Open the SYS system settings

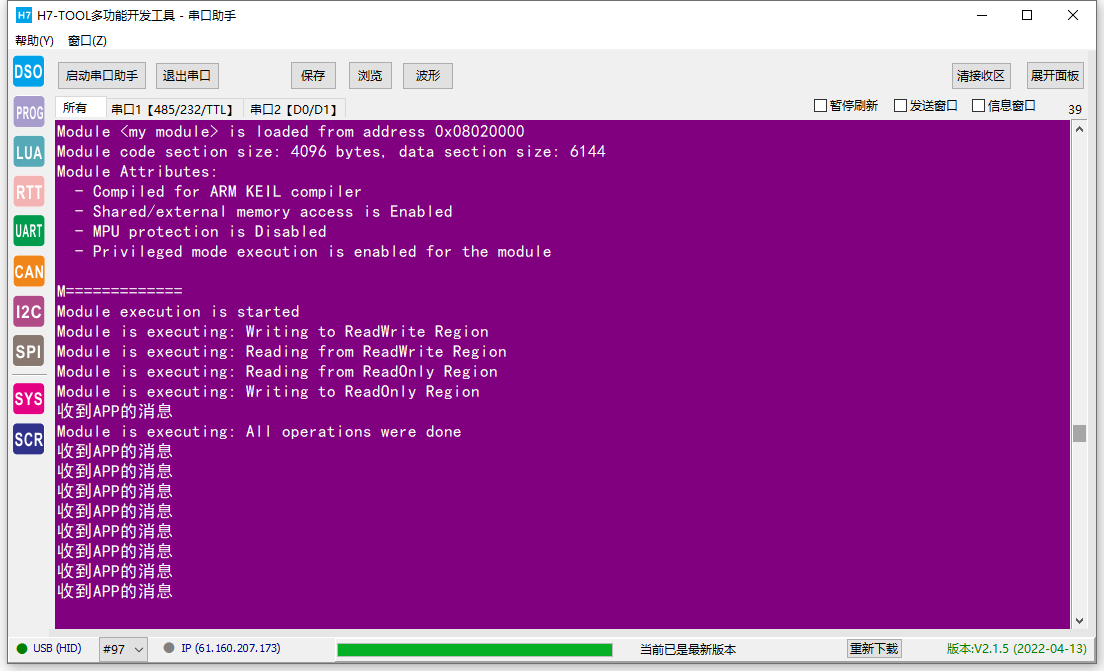pos(29,399)
